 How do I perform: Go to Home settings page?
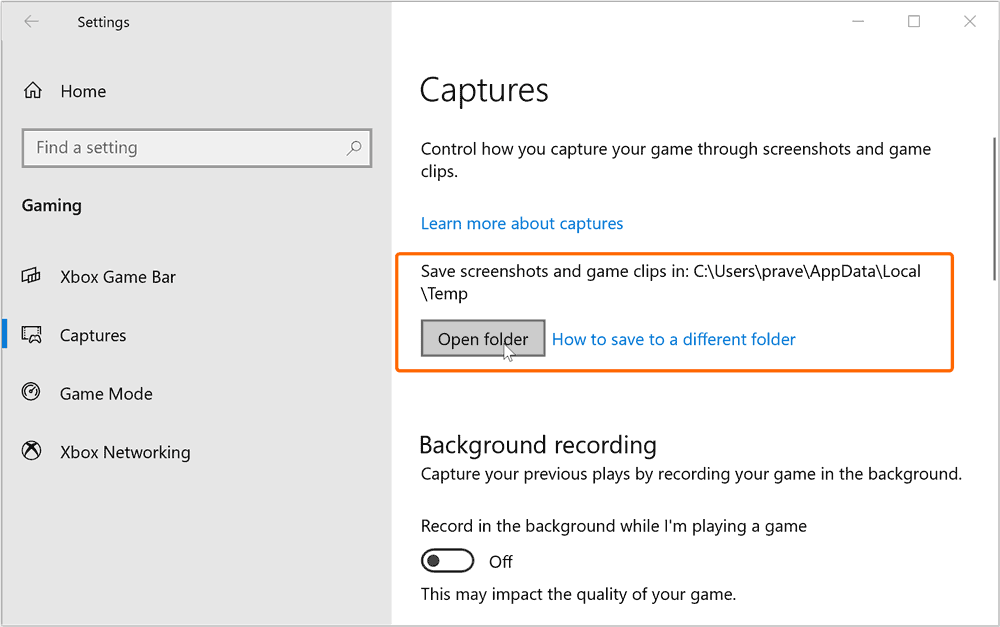(83, 91)
